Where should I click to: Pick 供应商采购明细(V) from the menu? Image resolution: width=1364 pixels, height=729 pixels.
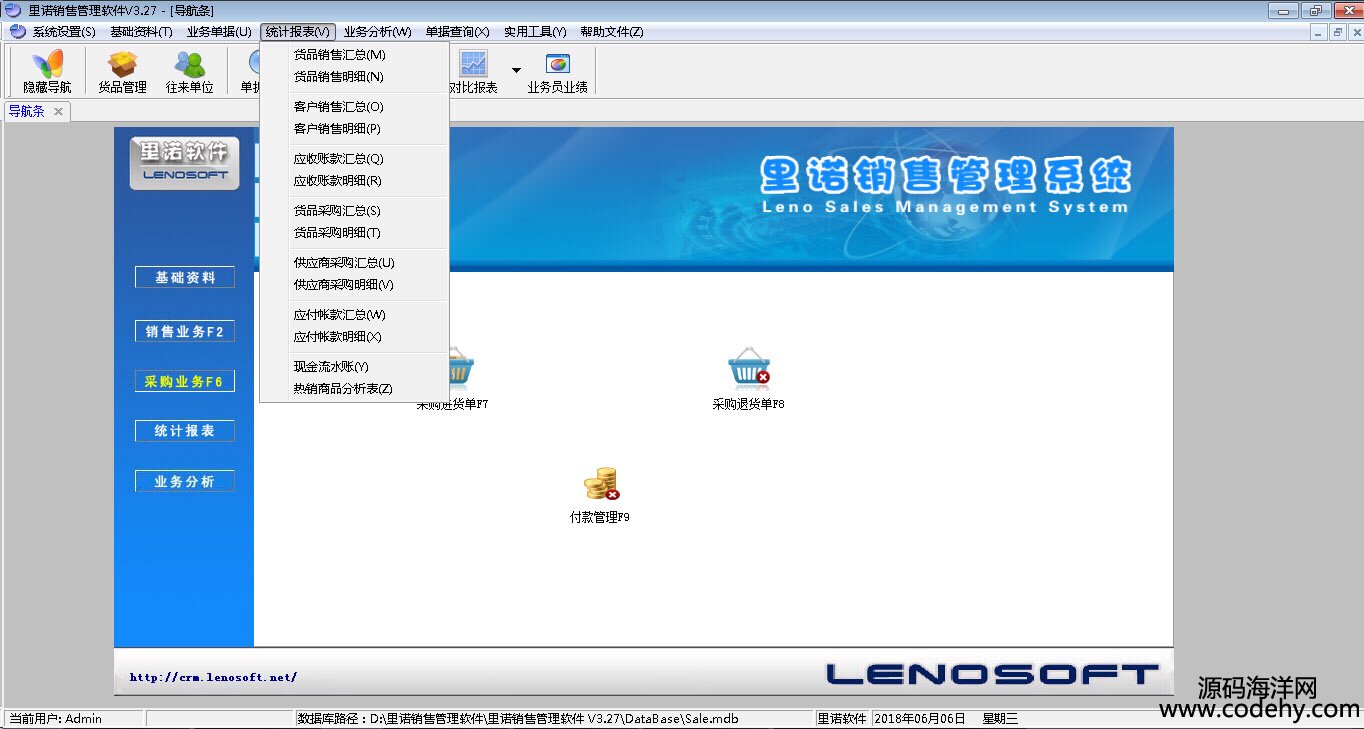[x=354, y=285]
